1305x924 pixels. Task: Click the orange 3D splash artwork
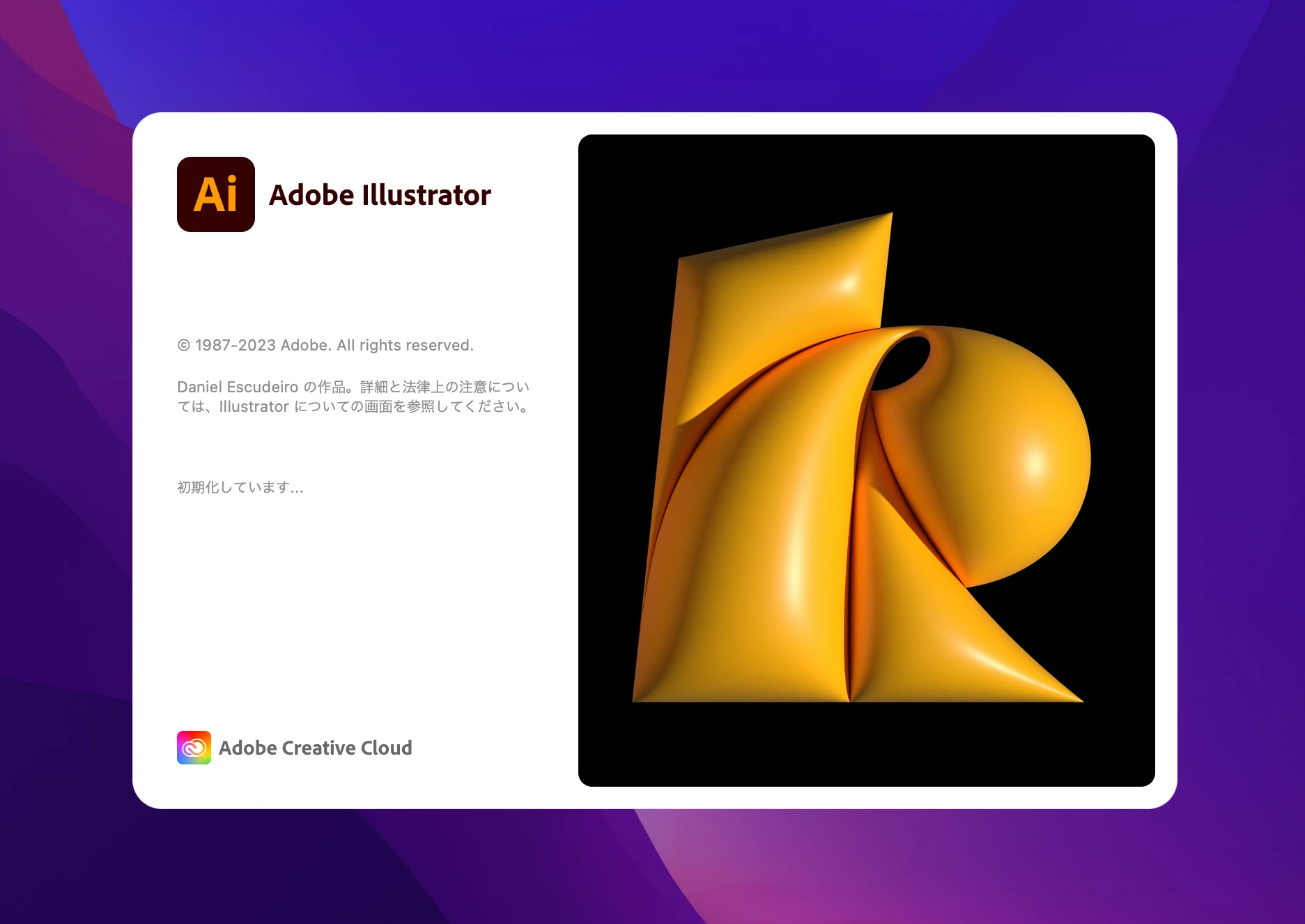pyautogui.click(x=867, y=461)
